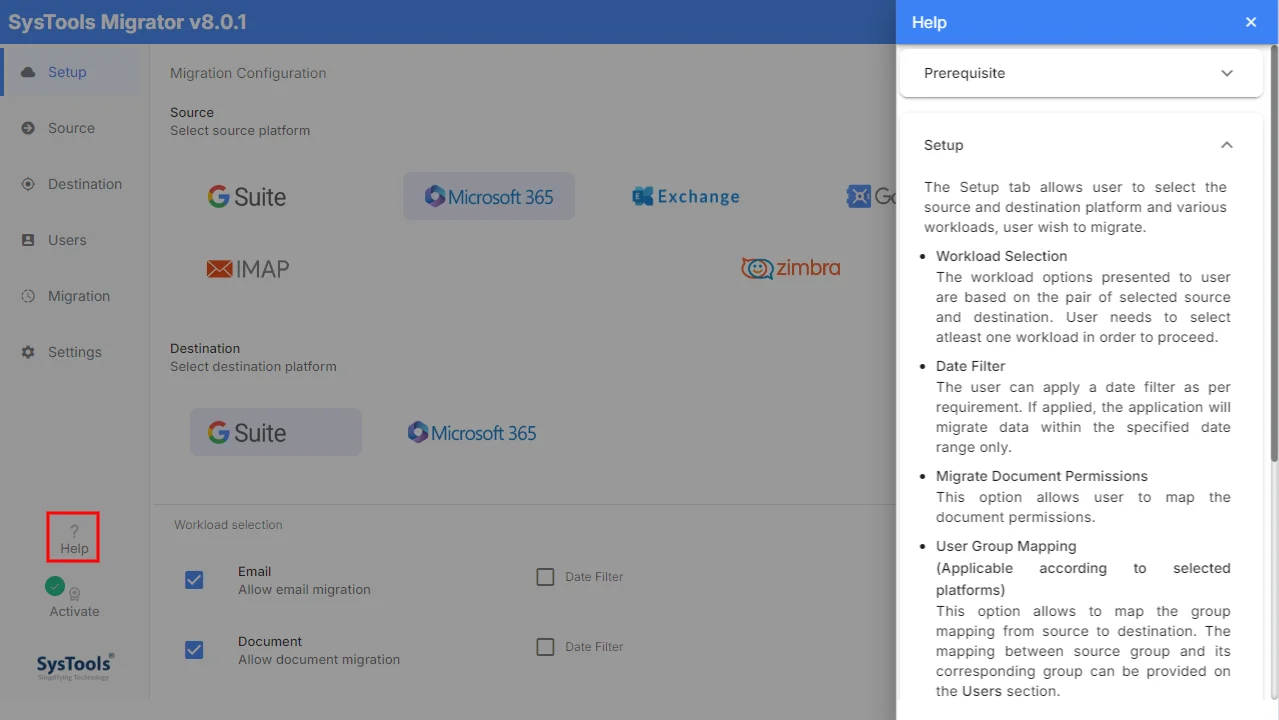1279x720 pixels.
Task: Choose G Suite as source platform
Action: pyautogui.click(x=247, y=197)
